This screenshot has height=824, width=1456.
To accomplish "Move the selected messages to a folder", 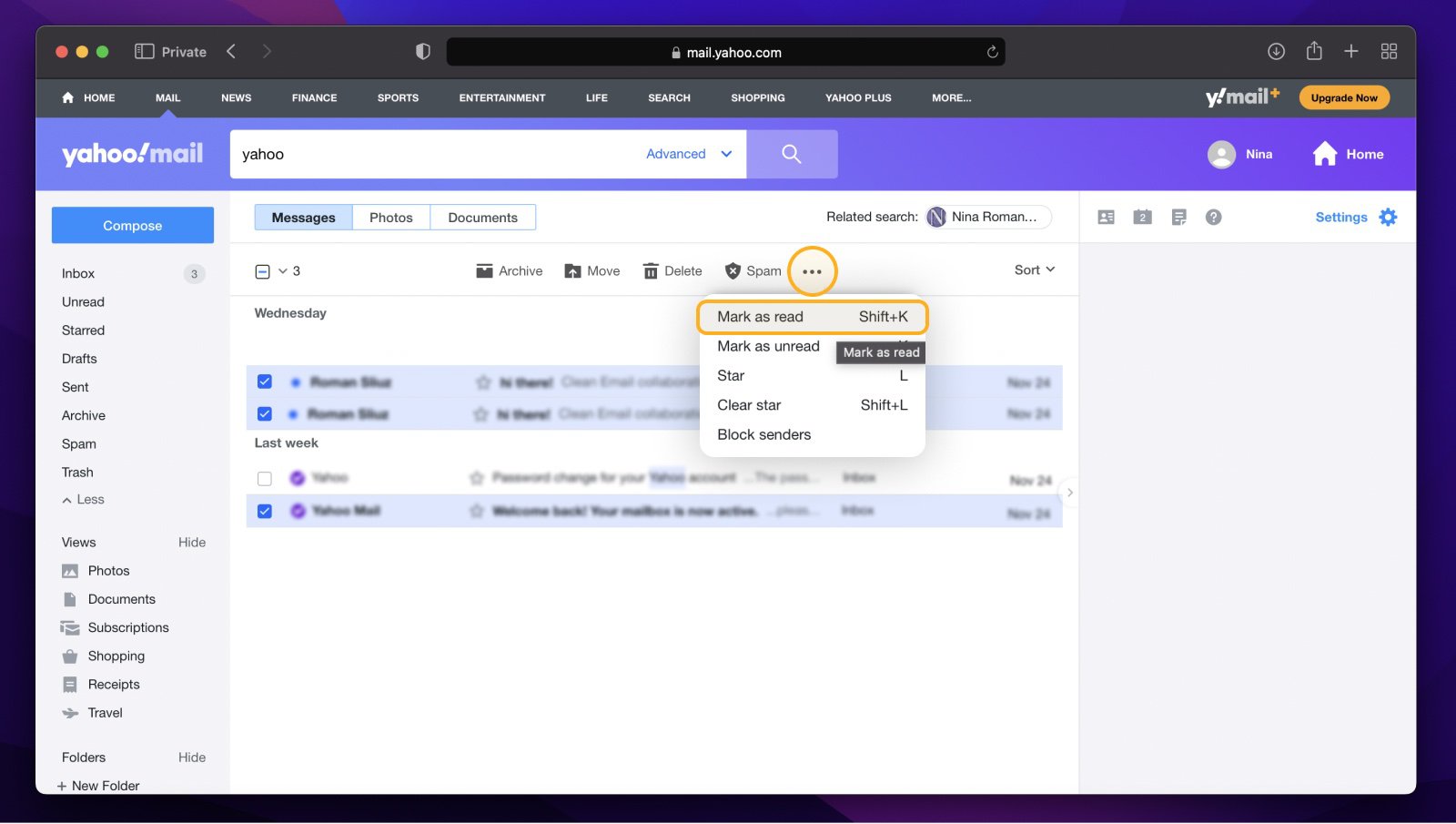I will click(x=591, y=270).
